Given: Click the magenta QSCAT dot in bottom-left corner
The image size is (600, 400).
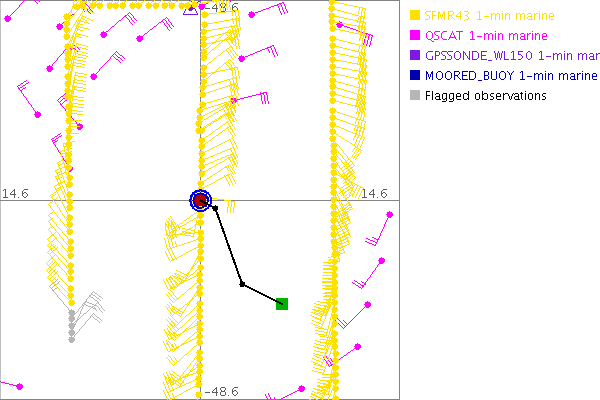Looking at the screenshot, I should pos(20,386).
